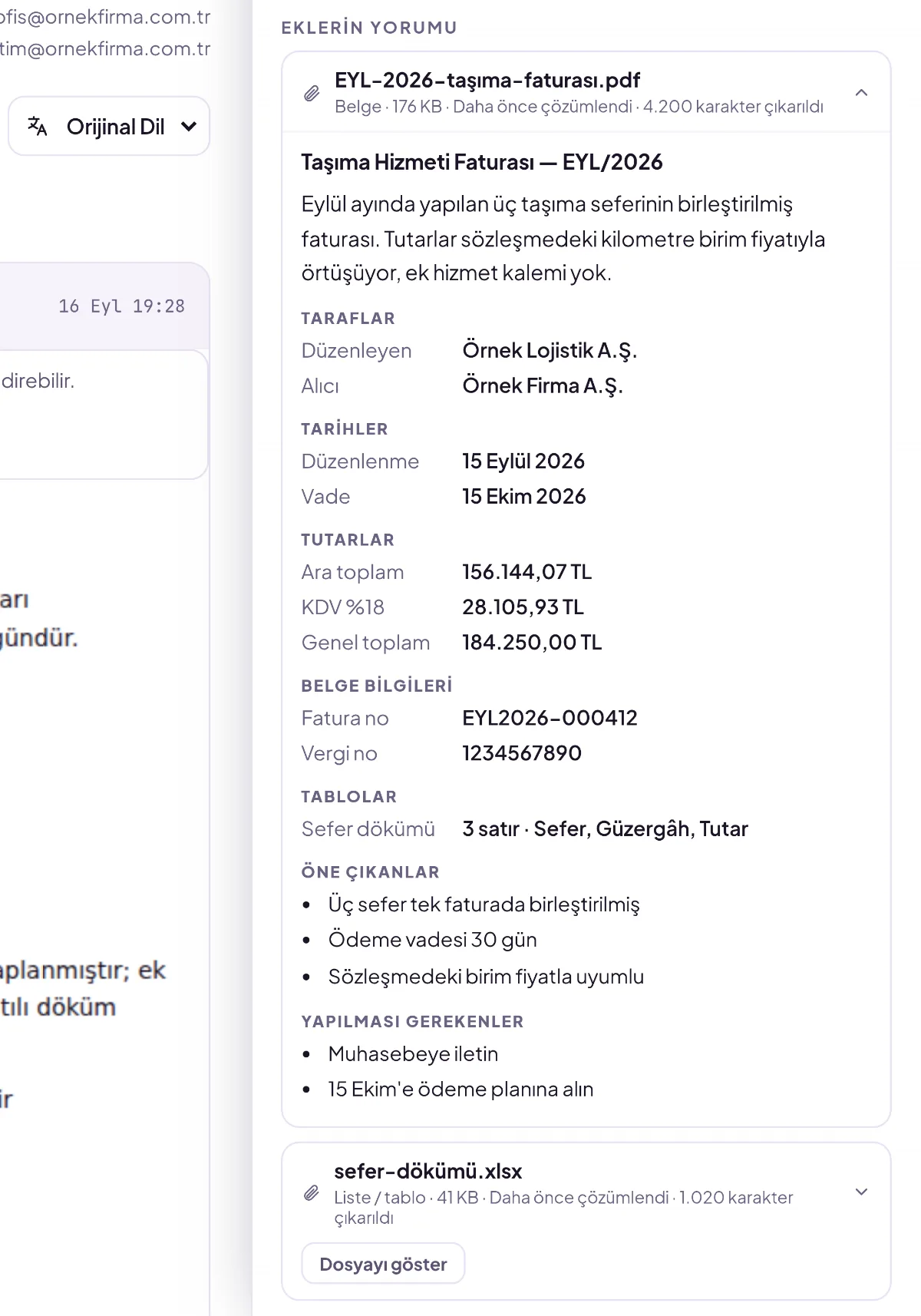Click the timestamp 16 Eyl 19:28
Image resolution: width=921 pixels, height=1316 pixels.
pyautogui.click(x=122, y=306)
